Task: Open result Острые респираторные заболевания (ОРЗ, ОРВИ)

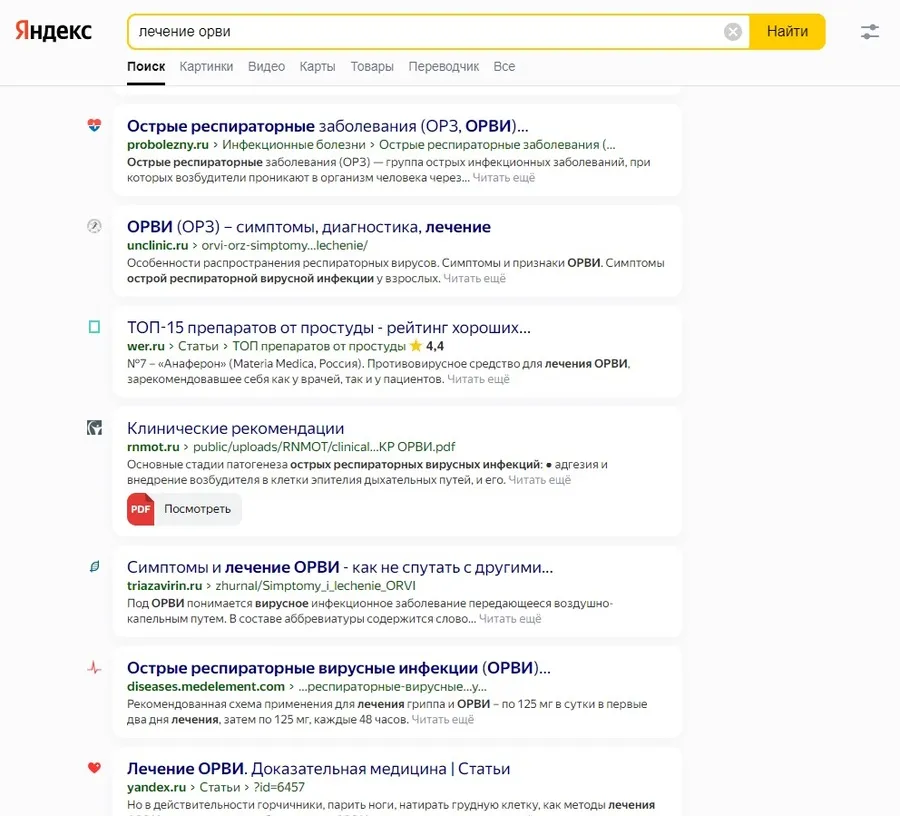Action: 328,126
